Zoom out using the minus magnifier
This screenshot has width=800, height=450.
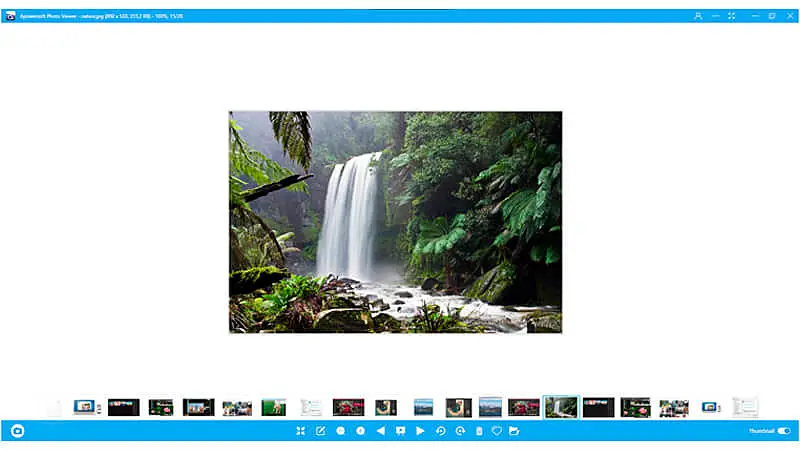[340, 431]
